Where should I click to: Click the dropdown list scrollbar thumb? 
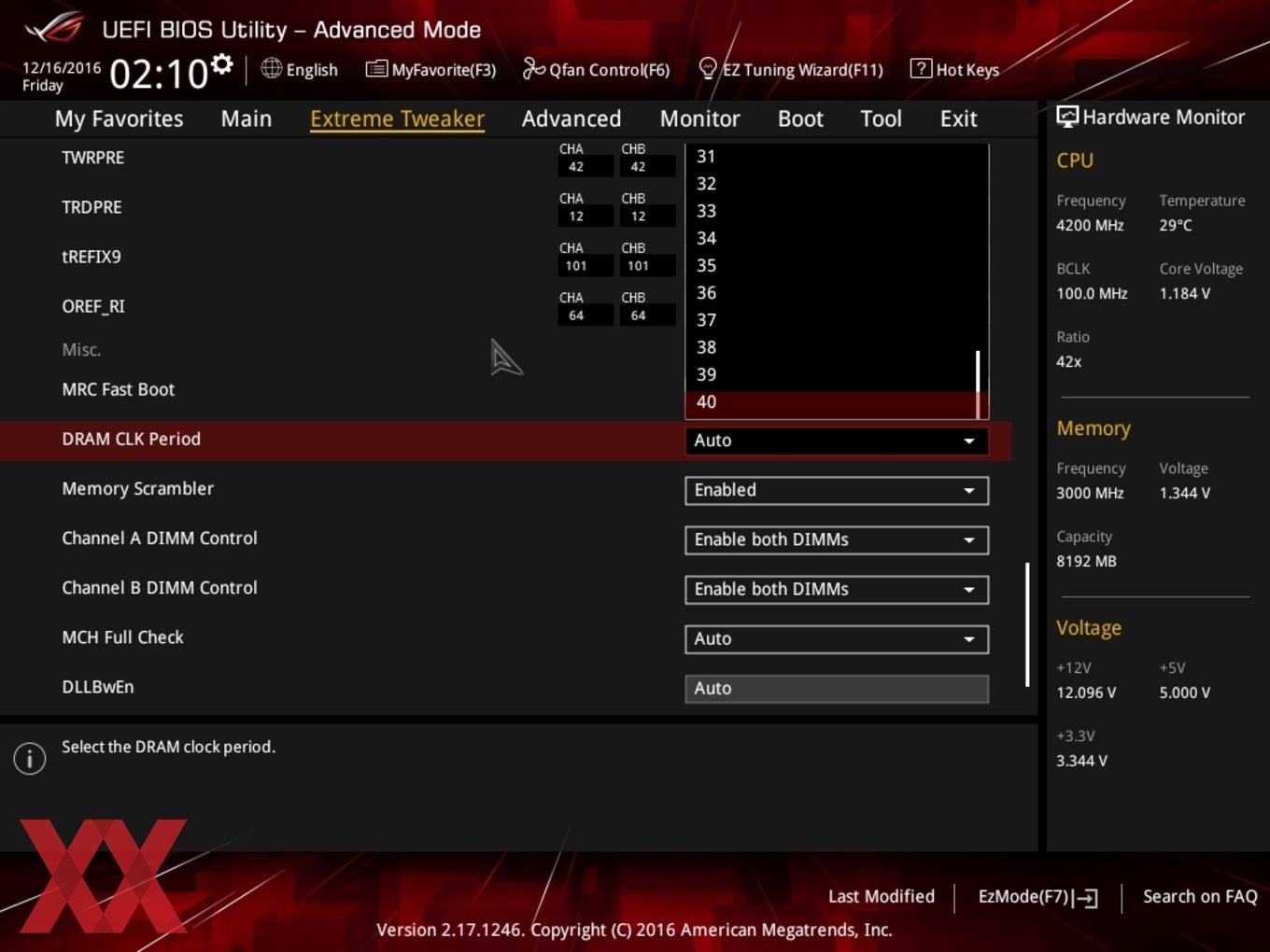(978, 385)
